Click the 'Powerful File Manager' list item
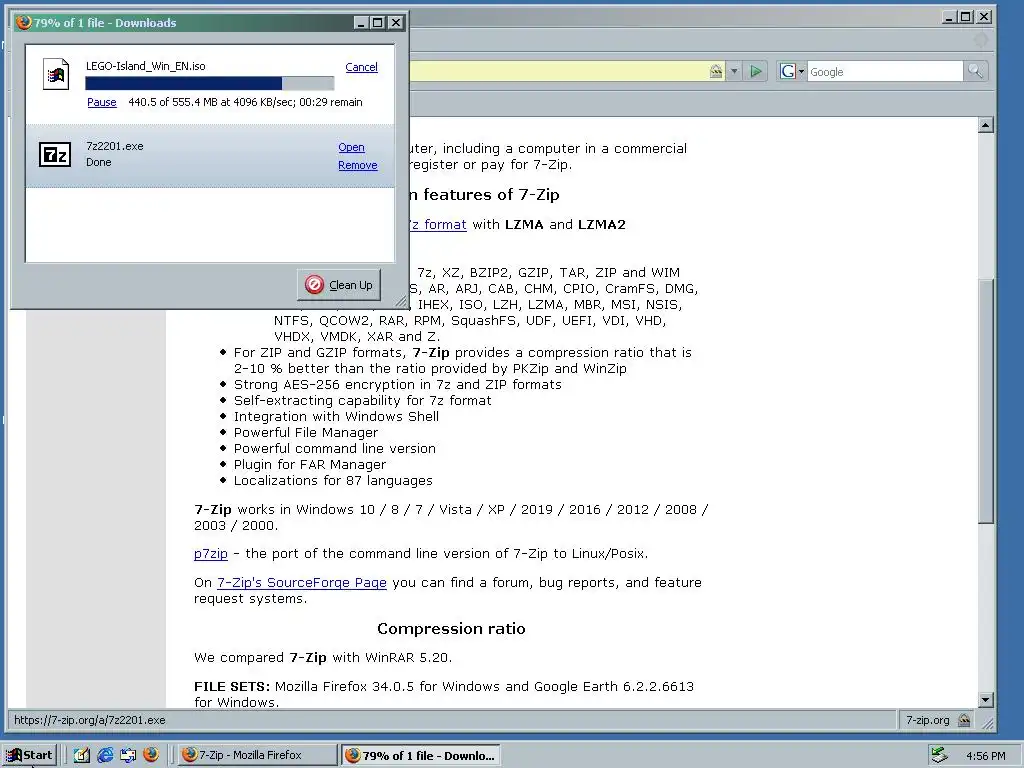 [x=306, y=432]
